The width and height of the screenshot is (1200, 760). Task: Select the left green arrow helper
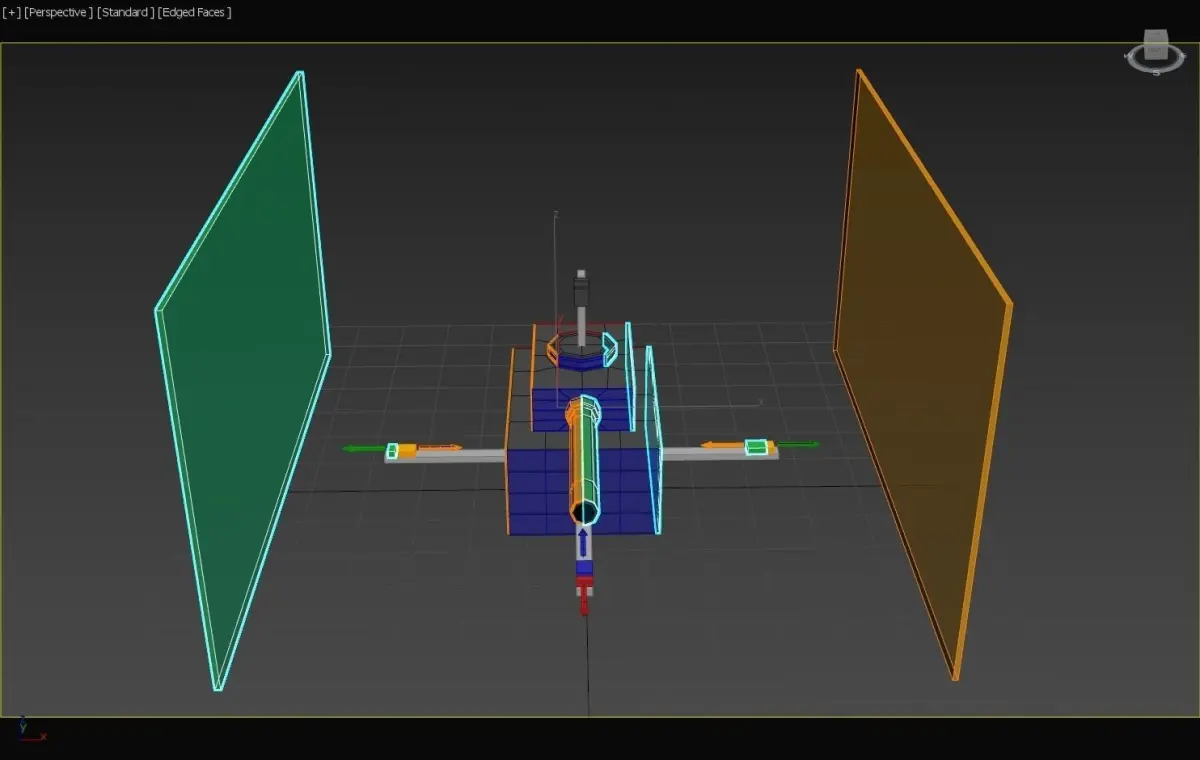point(362,449)
